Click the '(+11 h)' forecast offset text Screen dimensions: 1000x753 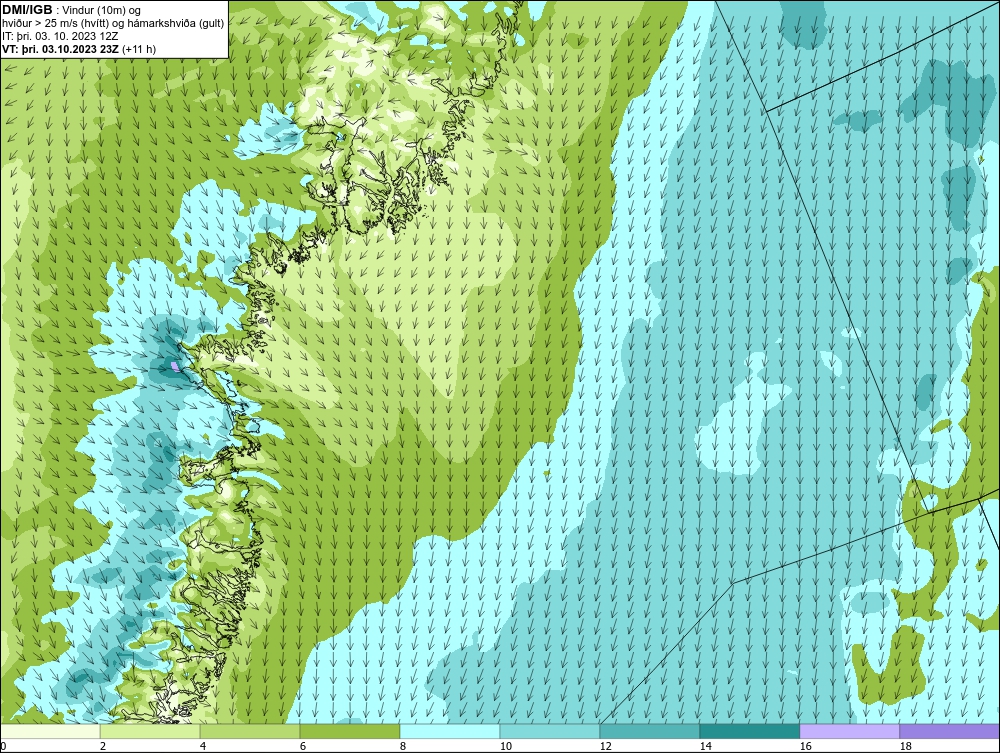pos(139,49)
